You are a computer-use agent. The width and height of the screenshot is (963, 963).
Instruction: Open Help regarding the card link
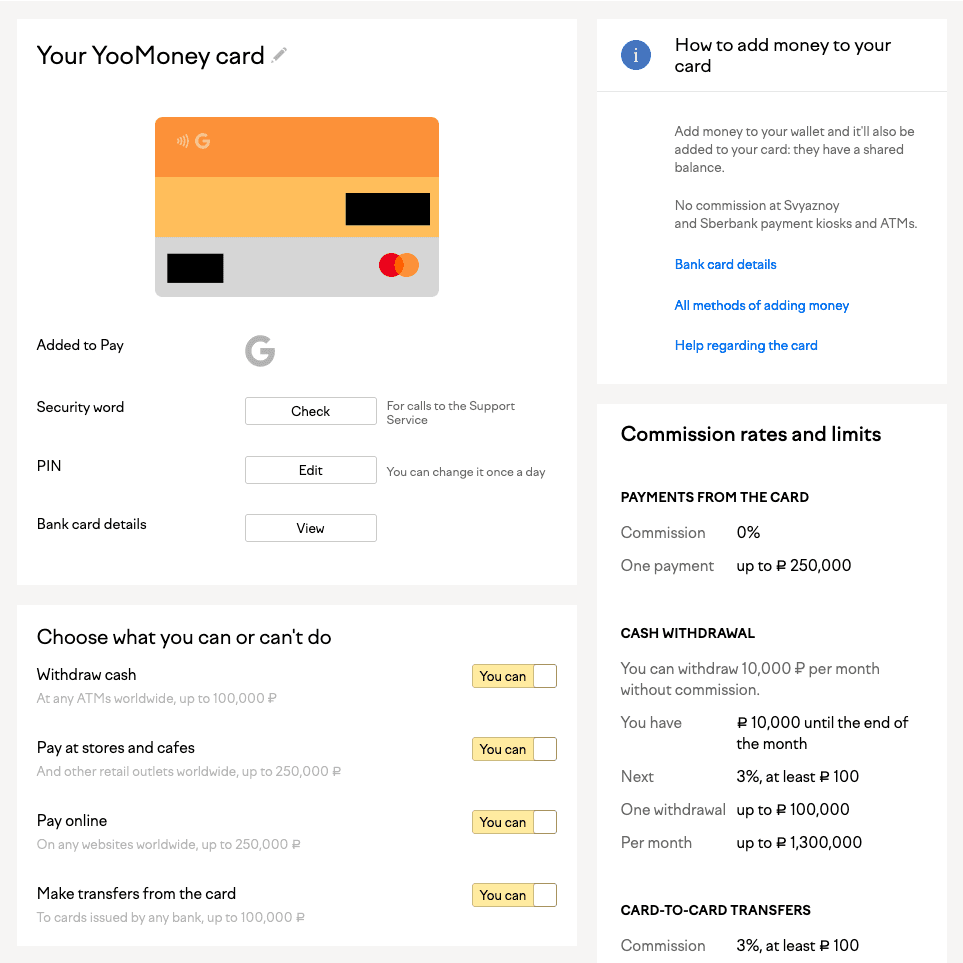tap(746, 345)
